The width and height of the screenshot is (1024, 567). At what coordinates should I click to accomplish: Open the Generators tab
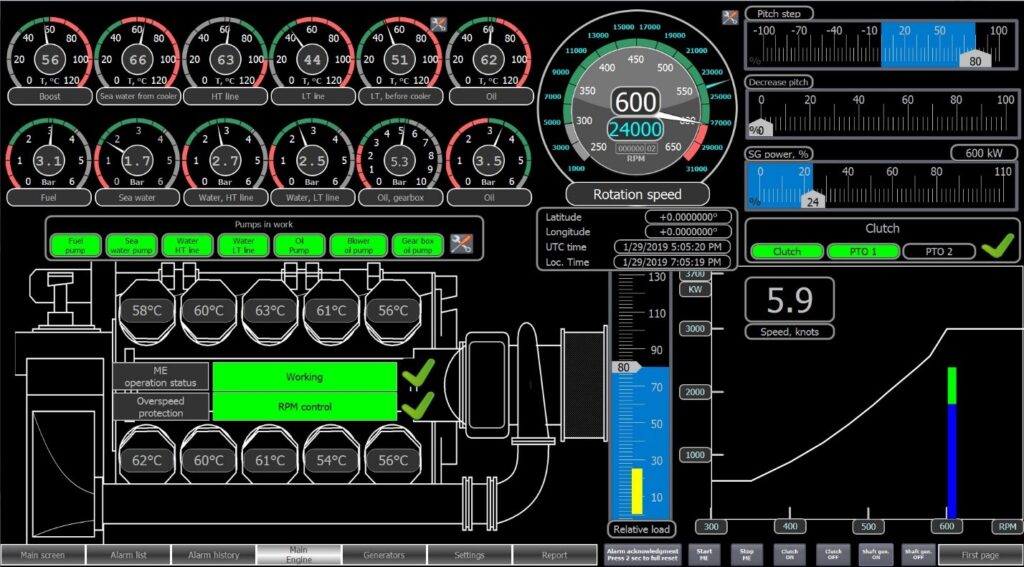coord(384,555)
